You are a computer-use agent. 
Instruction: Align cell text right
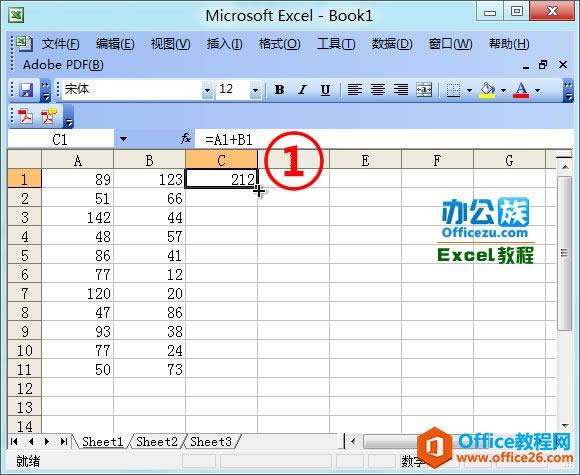click(x=401, y=90)
